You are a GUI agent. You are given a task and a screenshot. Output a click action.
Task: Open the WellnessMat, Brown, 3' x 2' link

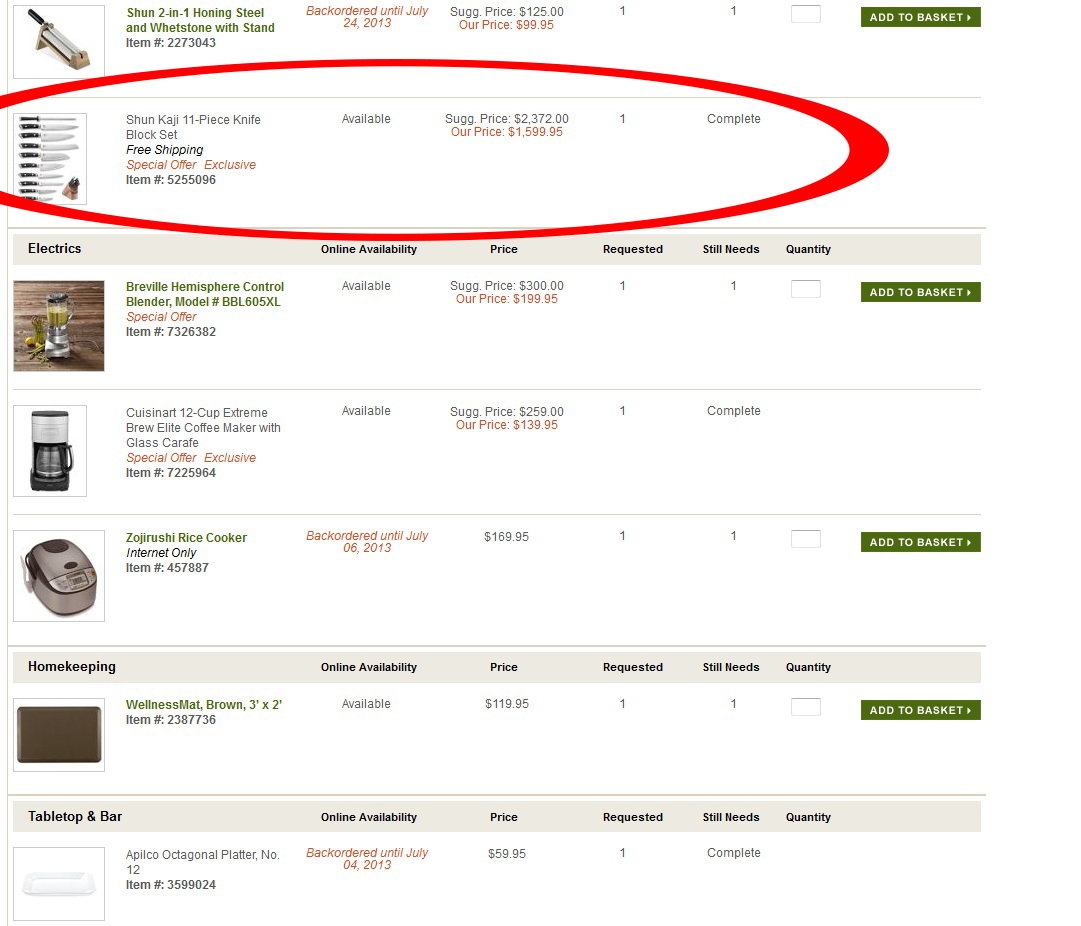coord(204,705)
